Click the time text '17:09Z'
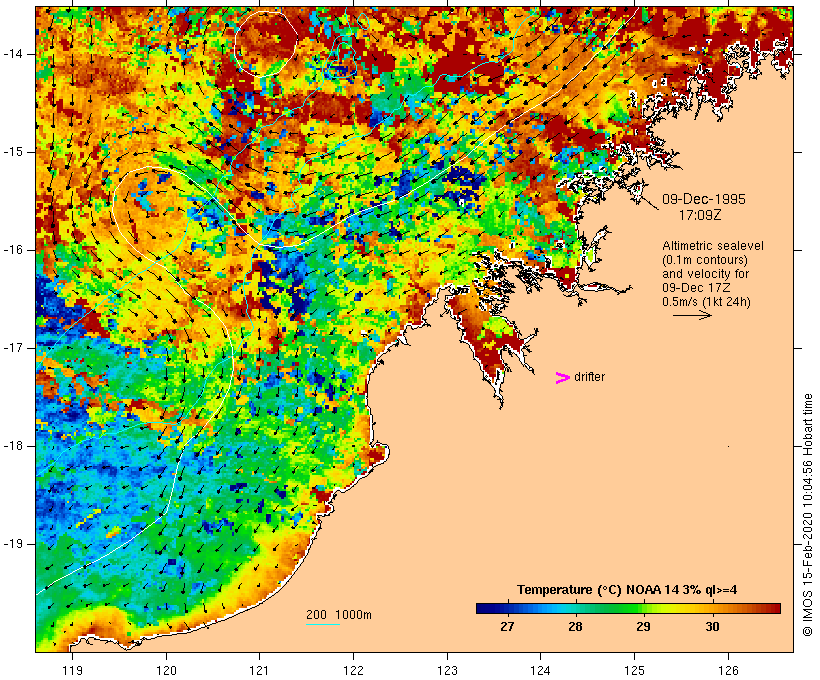The width and height of the screenshot is (820, 680). click(700, 214)
